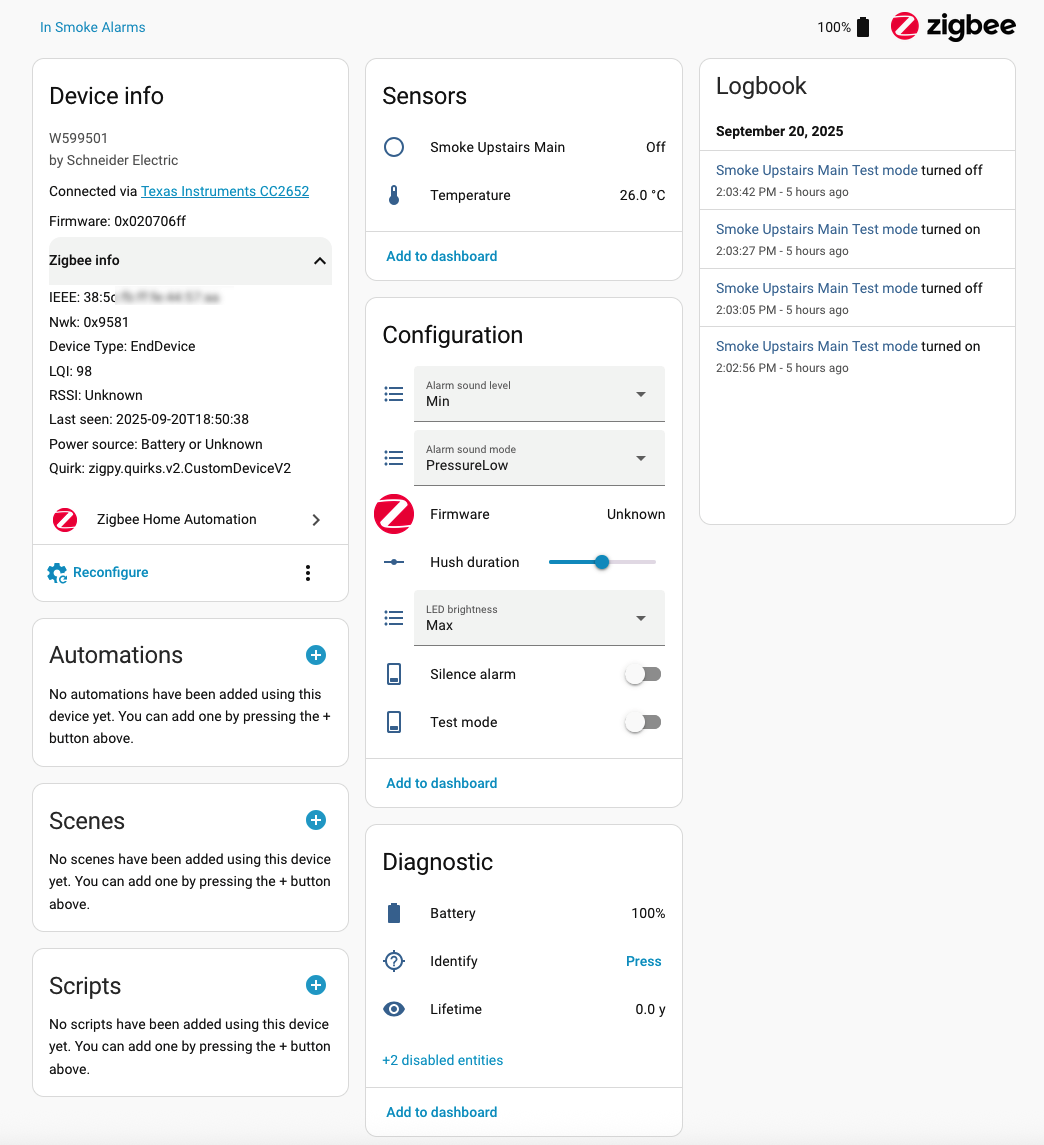Add a scene with the plus icon
1044x1145 pixels.
pos(315,820)
